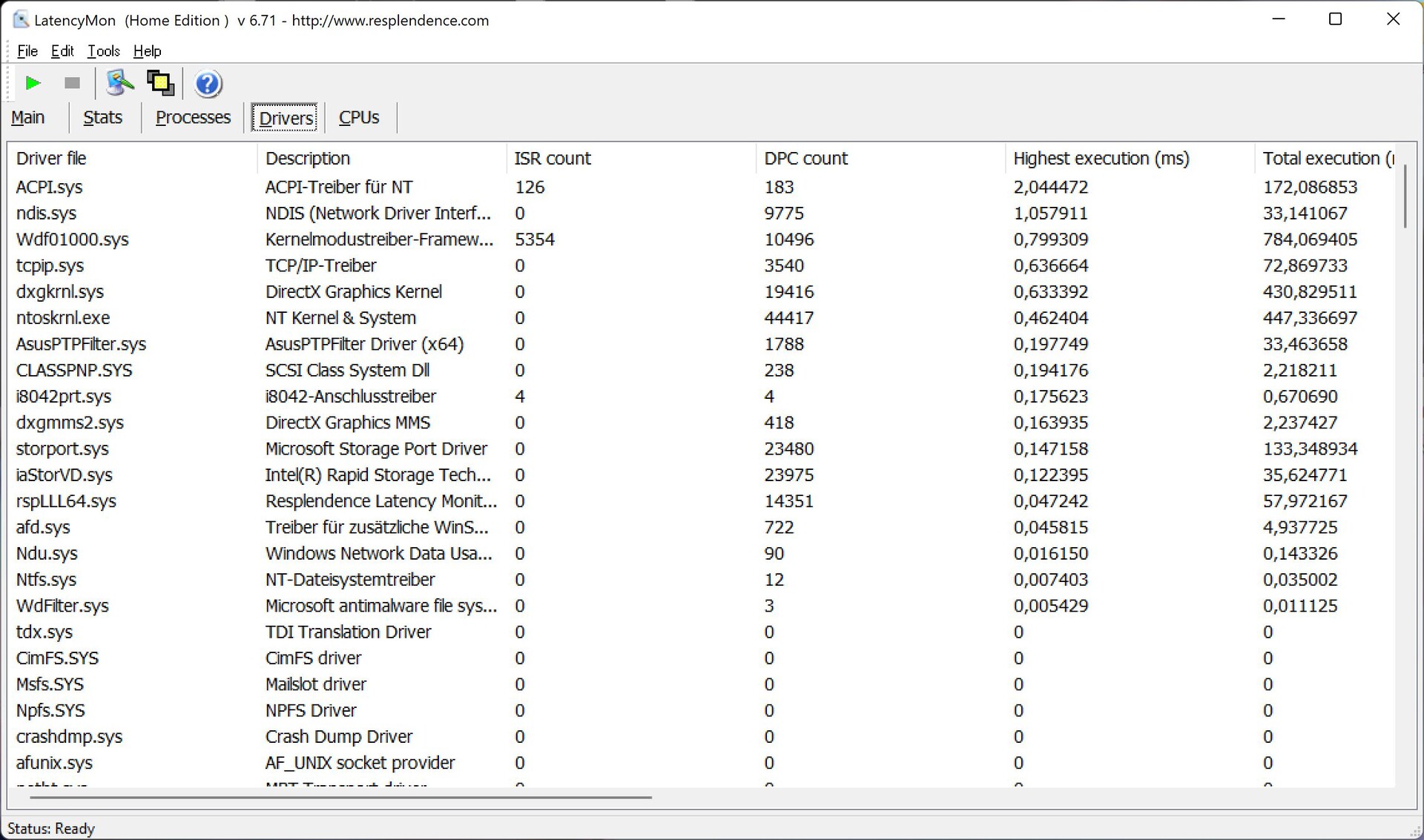1424x840 pixels.
Task: Sort by DPC count column header
Action: click(x=805, y=159)
